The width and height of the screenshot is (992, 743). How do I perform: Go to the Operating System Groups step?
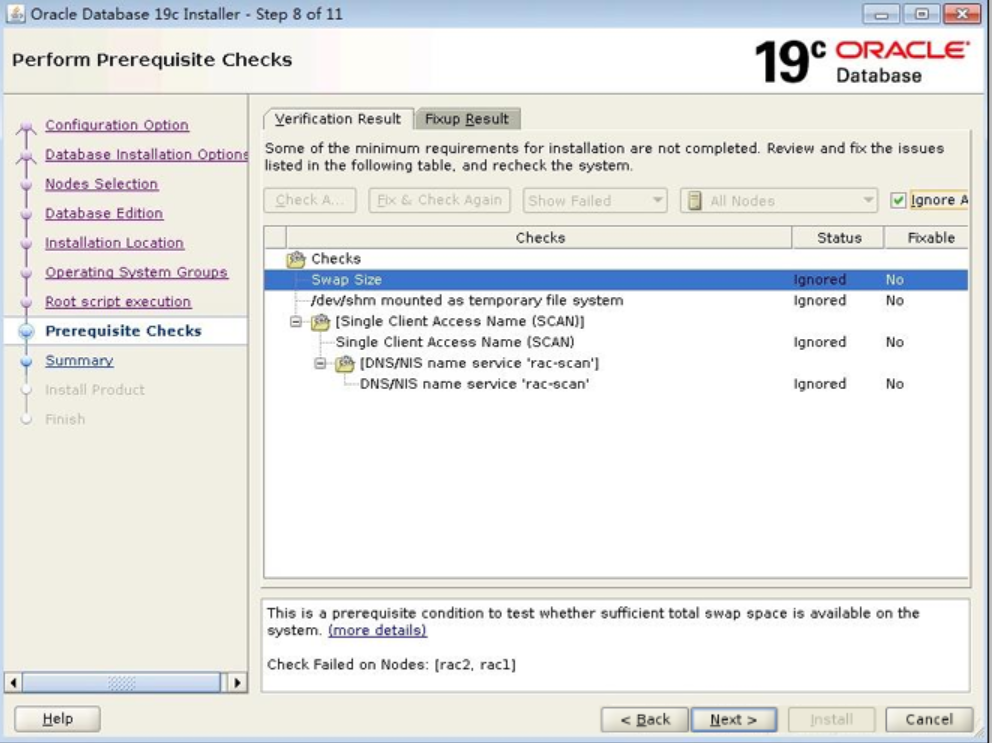coord(136,272)
